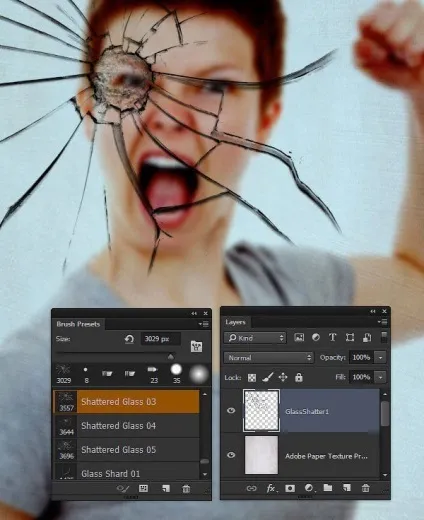Create new brush preset
Image resolution: width=424 pixels, height=520 pixels.
click(166, 489)
